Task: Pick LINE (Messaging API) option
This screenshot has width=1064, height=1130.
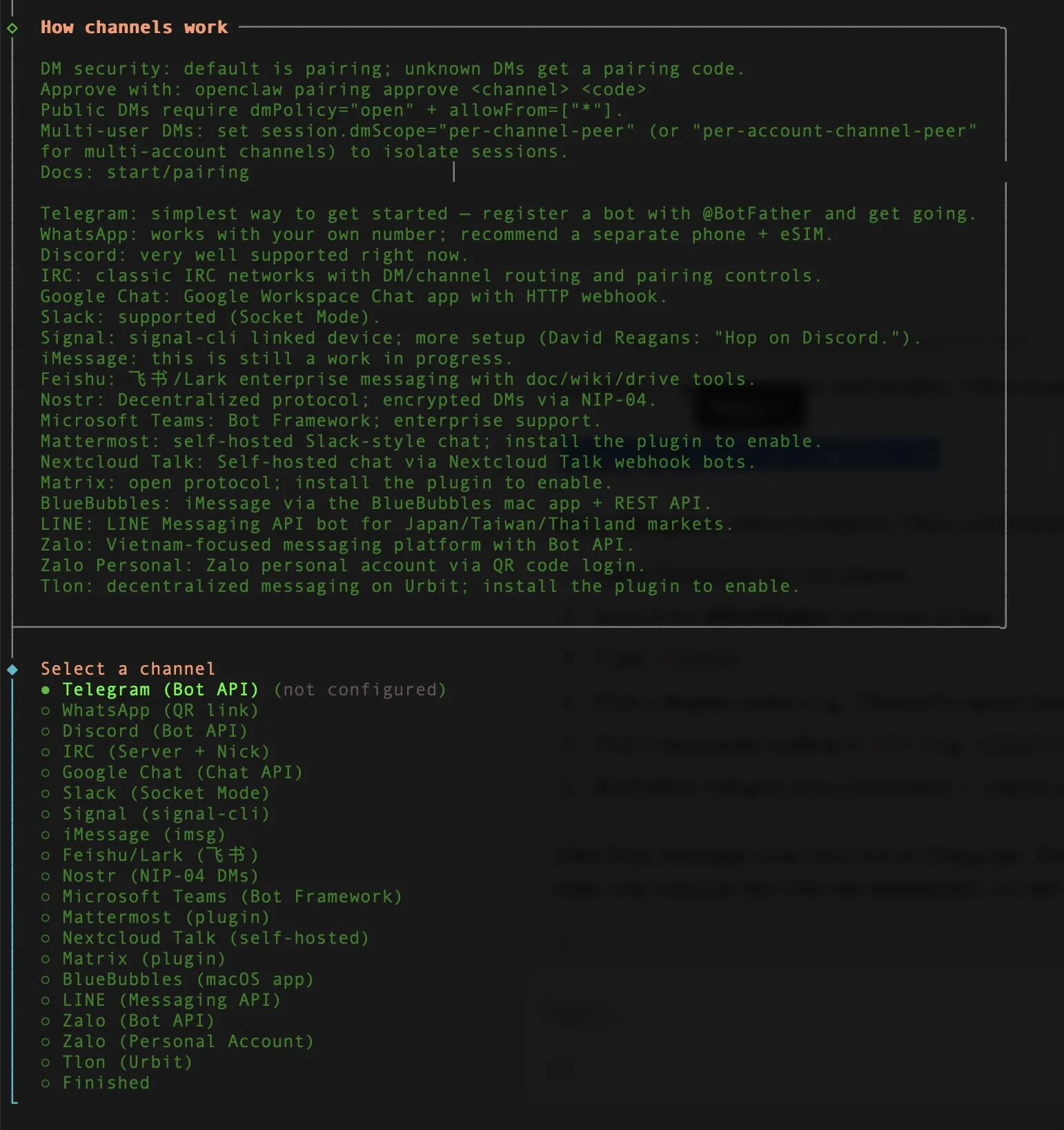Action: (x=171, y=1000)
